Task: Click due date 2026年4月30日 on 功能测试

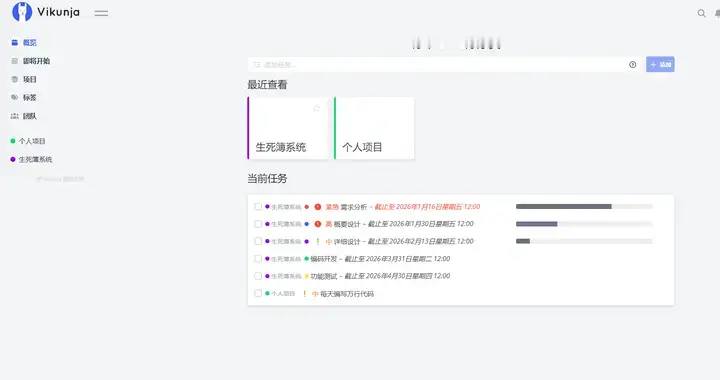Action: coord(397,276)
